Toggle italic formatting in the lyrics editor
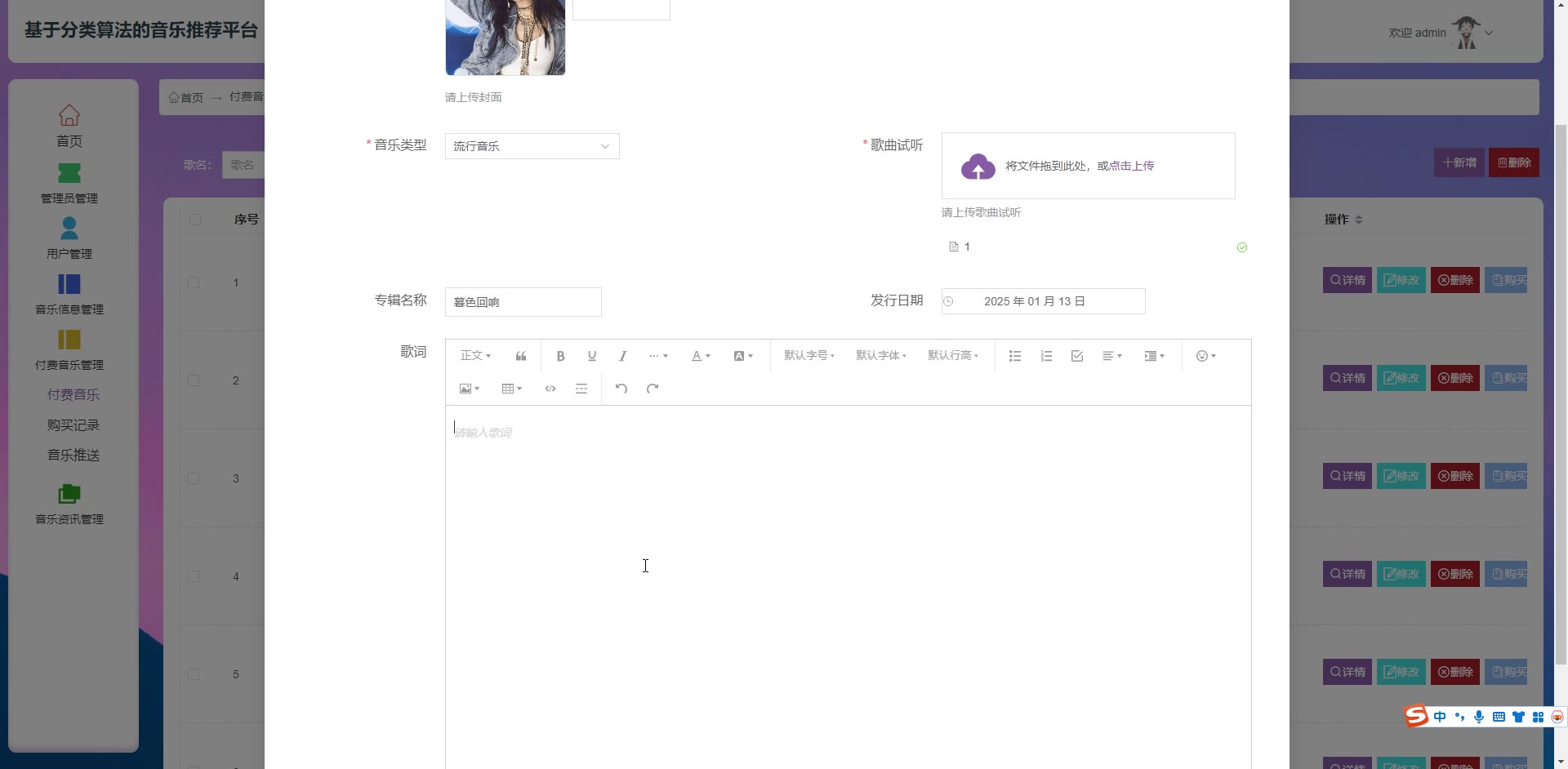Viewport: 1568px width, 769px height. pos(623,356)
